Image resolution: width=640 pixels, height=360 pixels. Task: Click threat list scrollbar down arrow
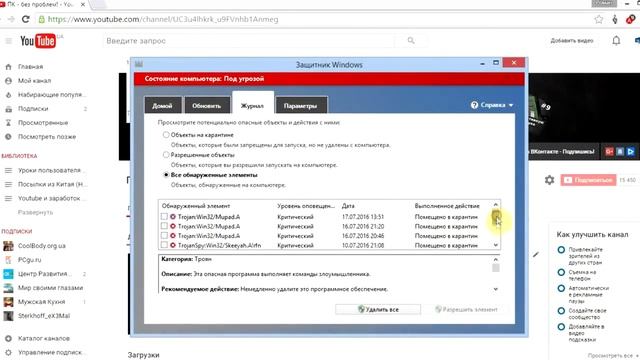[x=496, y=245]
